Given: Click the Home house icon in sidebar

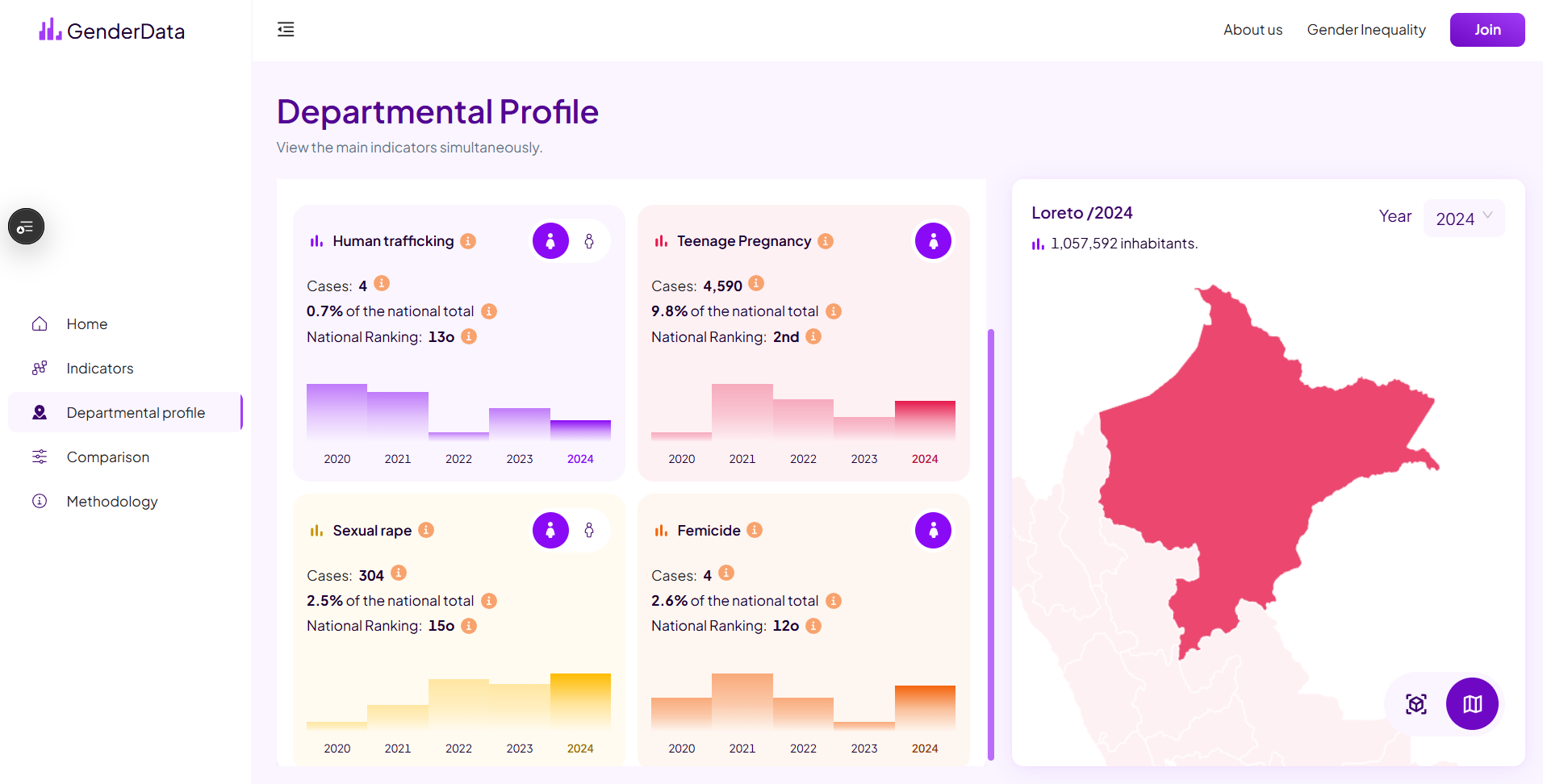Looking at the screenshot, I should coord(40,324).
